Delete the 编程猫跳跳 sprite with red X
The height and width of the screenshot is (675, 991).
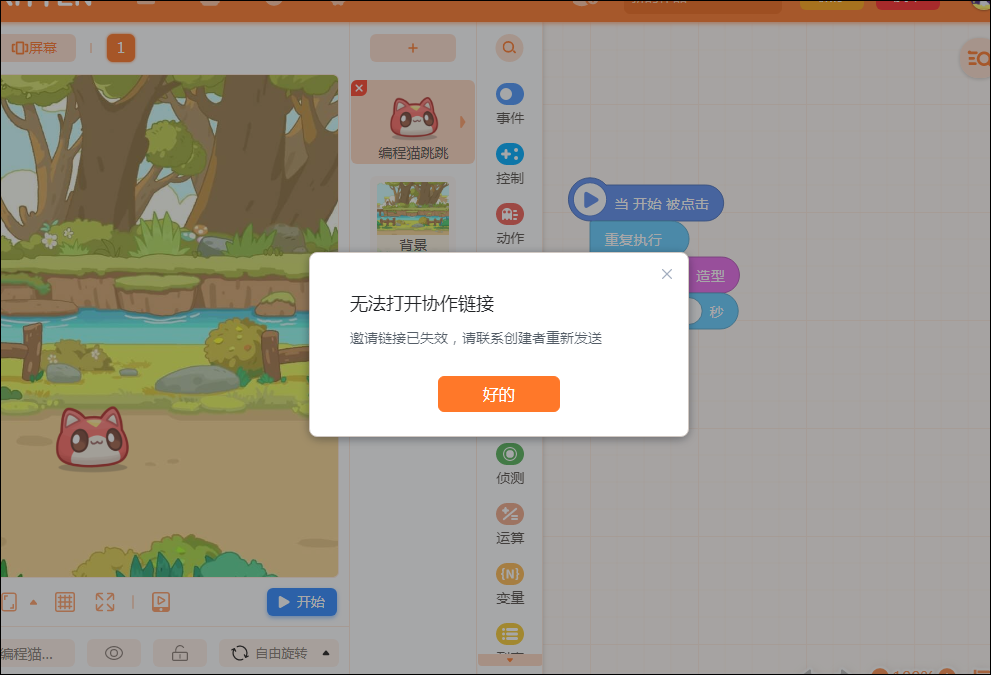coord(359,88)
